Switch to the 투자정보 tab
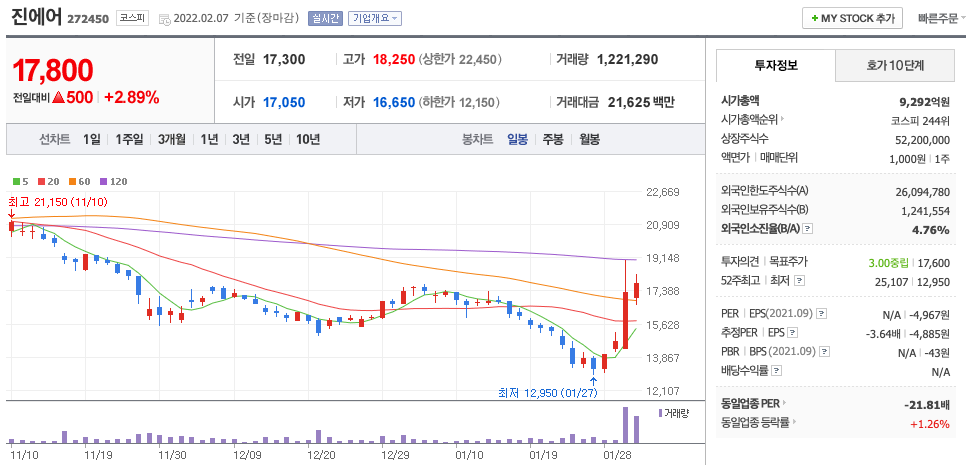The height and width of the screenshot is (465, 971). [776, 66]
